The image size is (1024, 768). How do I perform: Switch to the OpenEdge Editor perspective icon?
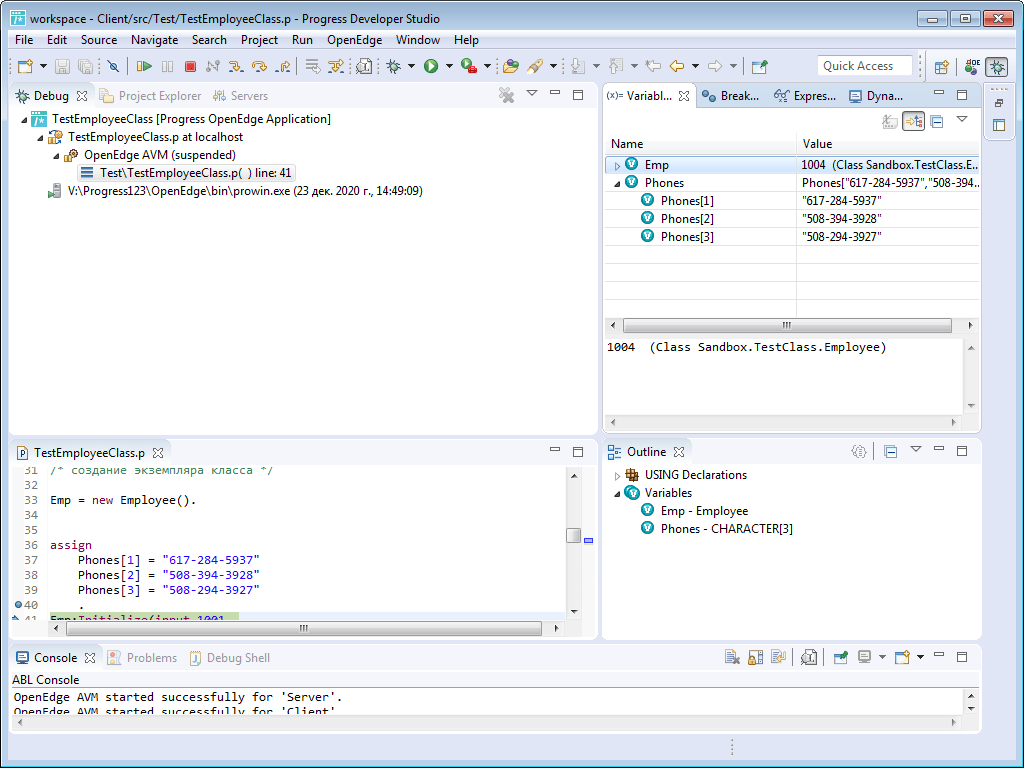(972, 67)
